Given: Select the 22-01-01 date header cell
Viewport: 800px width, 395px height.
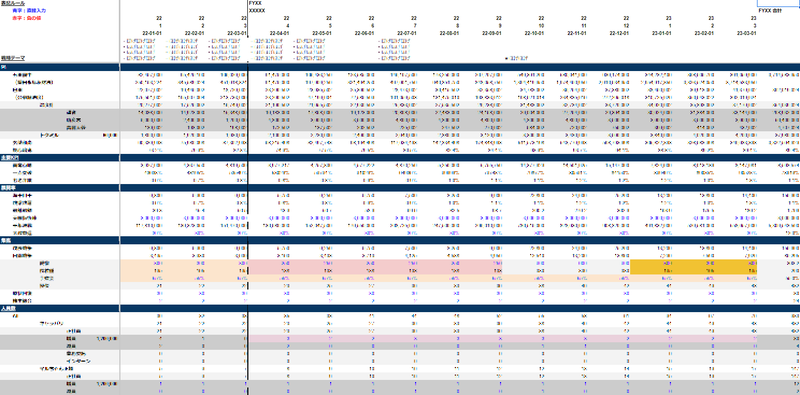Looking at the screenshot, I should point(152,33).
